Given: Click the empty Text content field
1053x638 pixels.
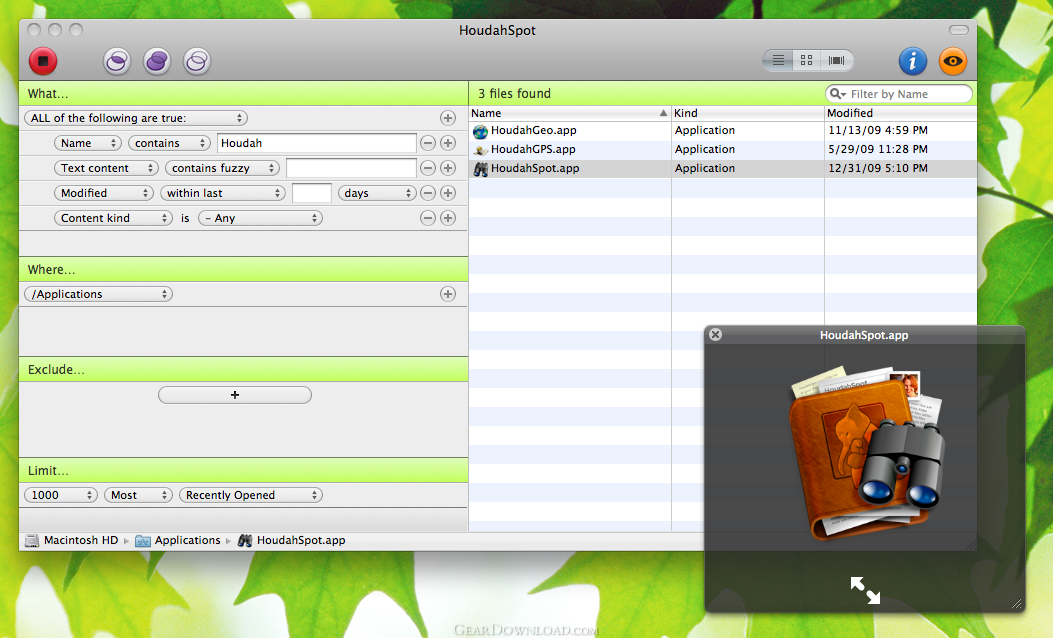Looking at the screenshot, I should click(351, 168).
